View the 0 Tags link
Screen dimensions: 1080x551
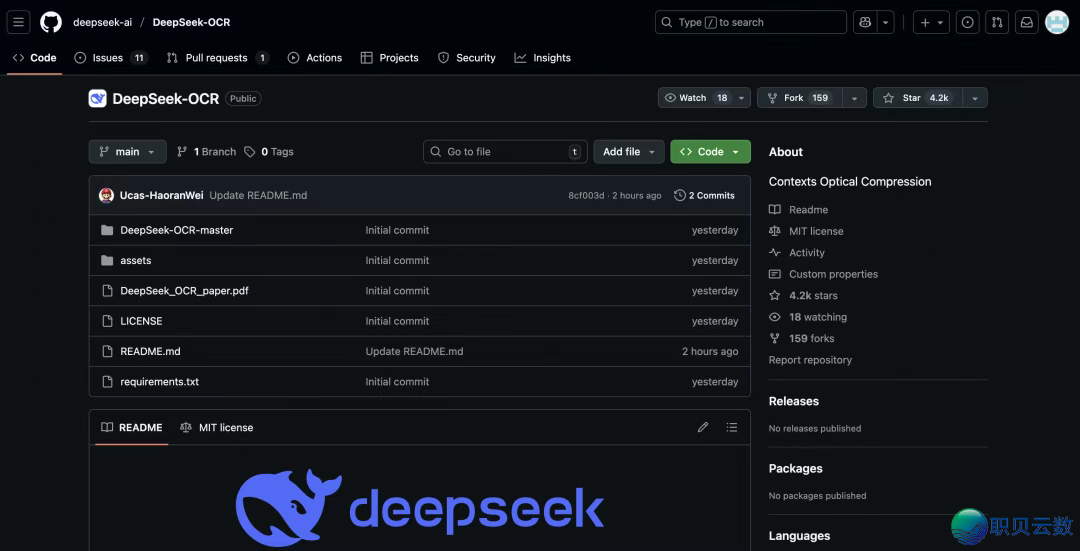click(x=269, y=152)
